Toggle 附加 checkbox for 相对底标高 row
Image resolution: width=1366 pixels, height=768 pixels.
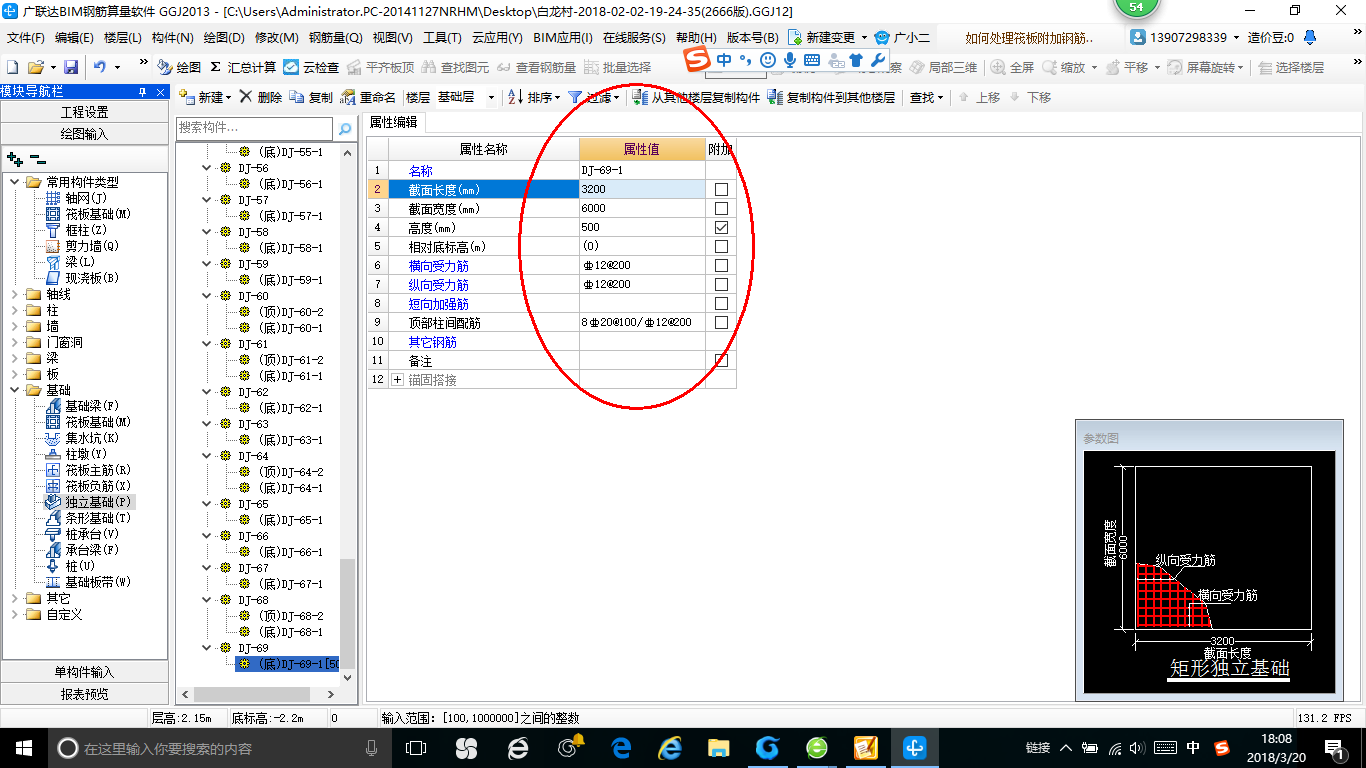[721, 246]
